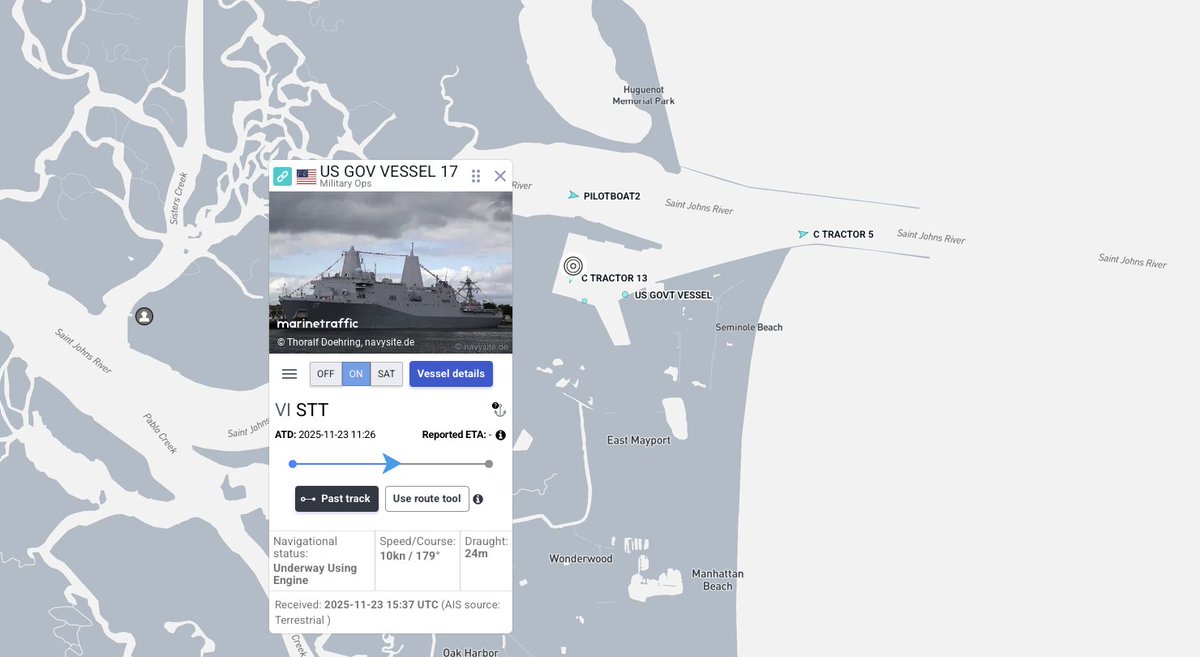This screenshot has height=657, width=1200.
Task: Click the C TRACTOR 5 label
Action: click(843, 234)
